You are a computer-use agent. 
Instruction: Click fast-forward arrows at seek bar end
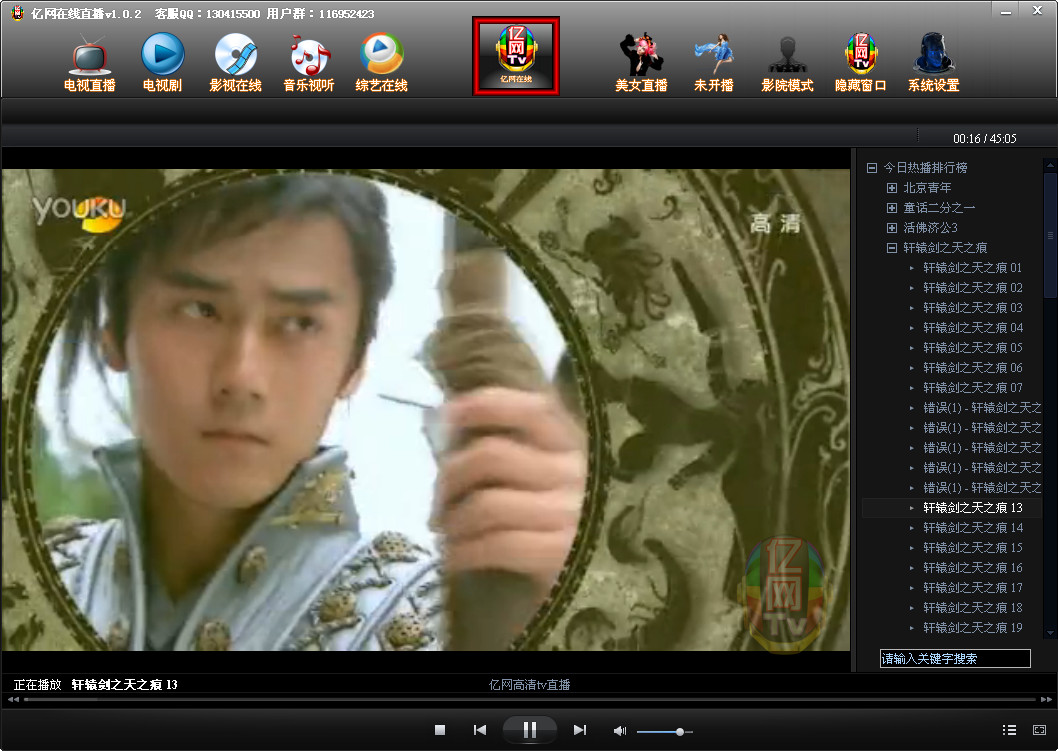tap(1046, 700)
